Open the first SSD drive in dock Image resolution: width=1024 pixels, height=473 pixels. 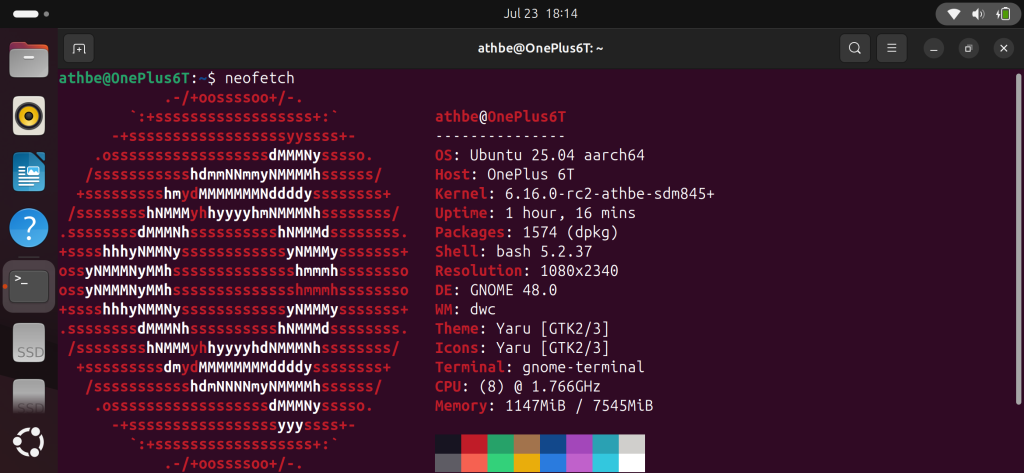tap(29, 343)
